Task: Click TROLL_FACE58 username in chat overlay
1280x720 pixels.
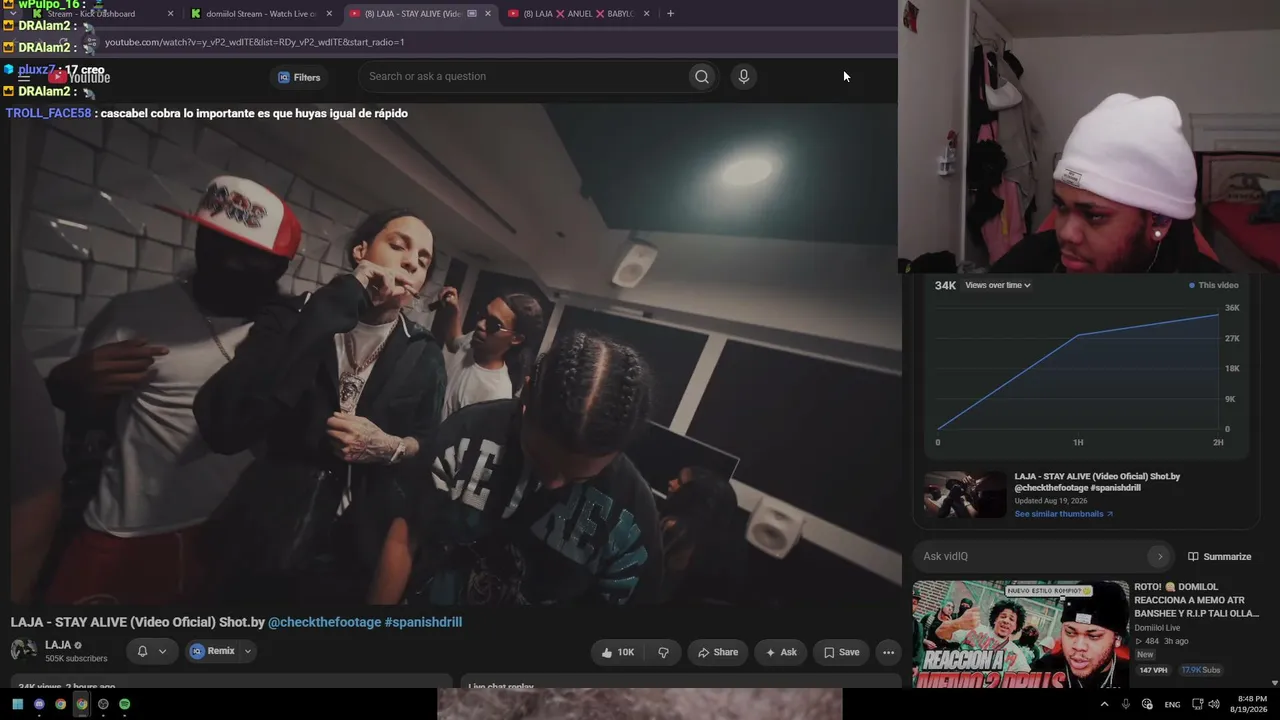Action: pyautogui.click(x=48, y=113)
